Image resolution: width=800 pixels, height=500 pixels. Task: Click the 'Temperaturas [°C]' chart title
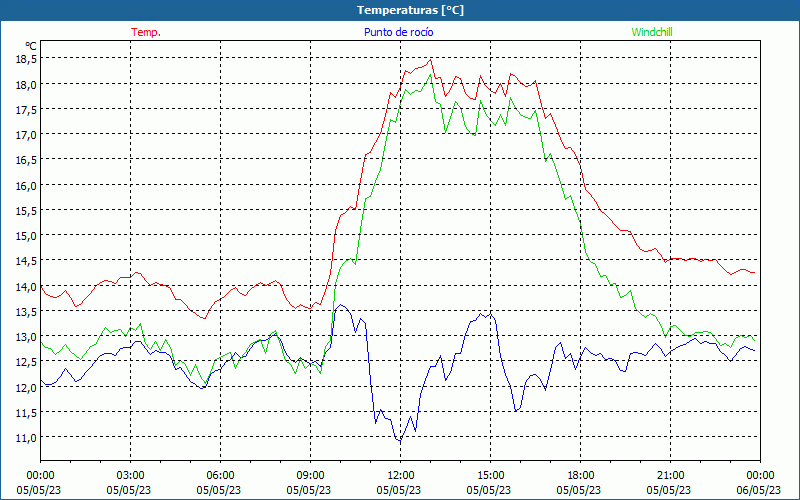pyautogui.click(x=410, y=10)
